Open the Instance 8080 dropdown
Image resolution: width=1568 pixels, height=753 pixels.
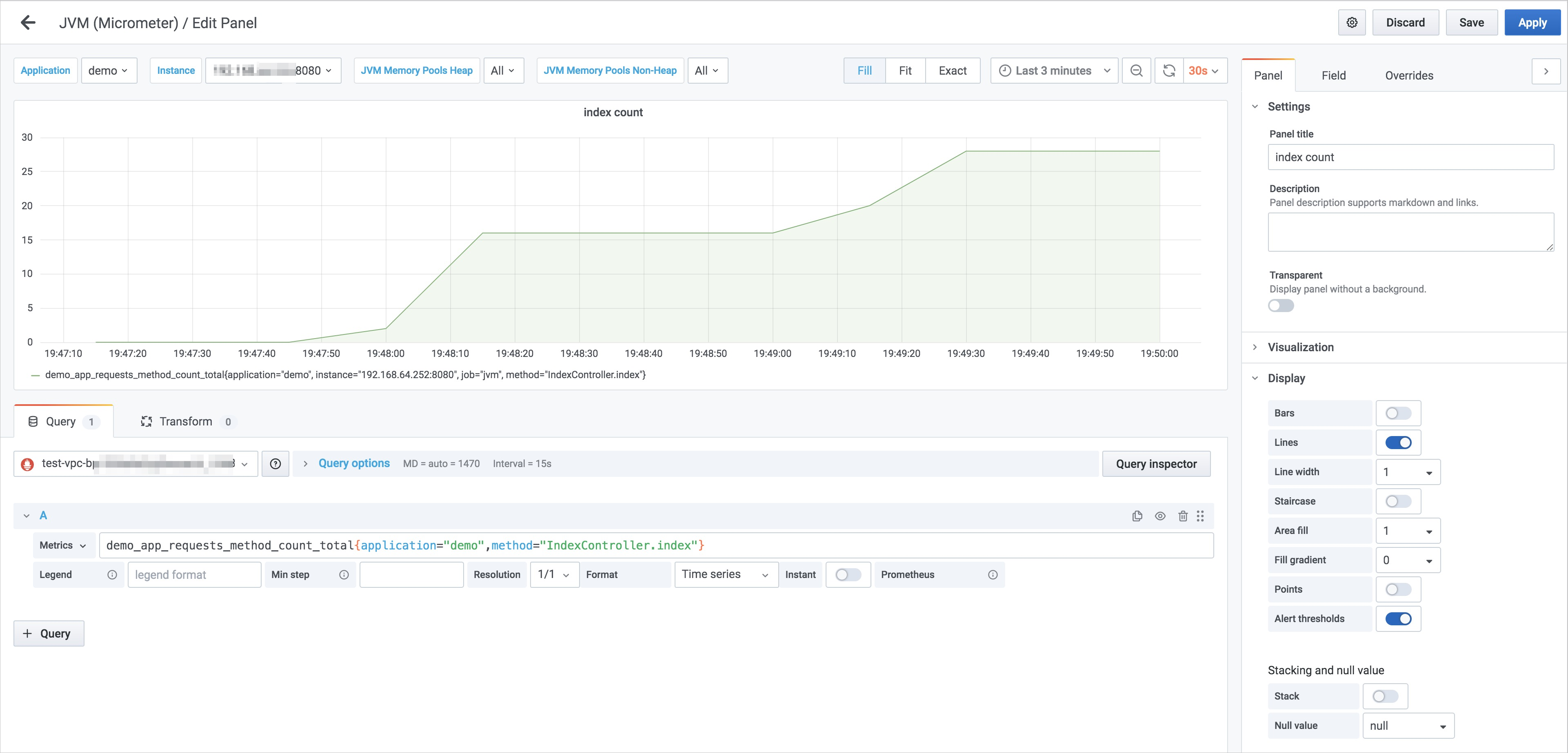click(273, 71)
